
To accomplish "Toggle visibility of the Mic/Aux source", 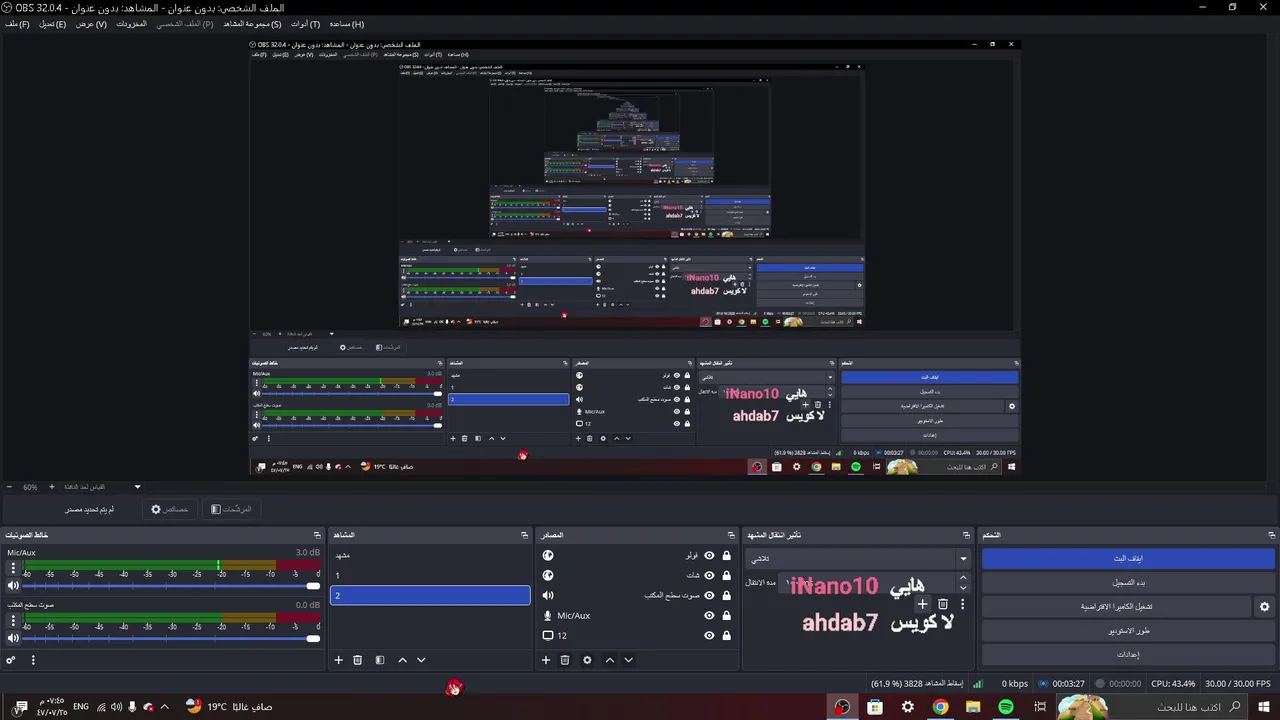I will pyautogui.click(x=709, y=615).
